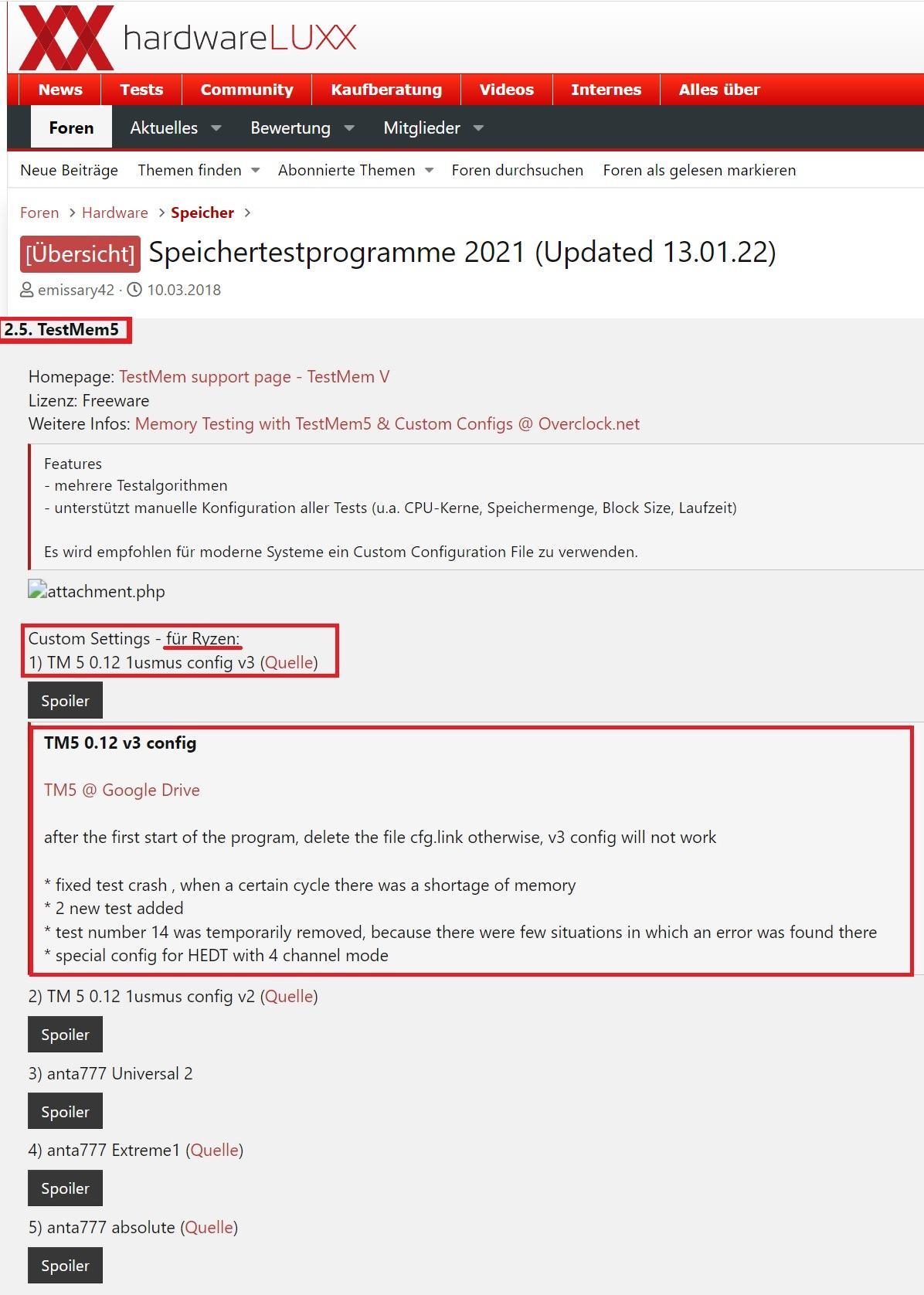Click the Hardware breadcrumb link
The image size is (924, 1295).
tap(115, 212)
